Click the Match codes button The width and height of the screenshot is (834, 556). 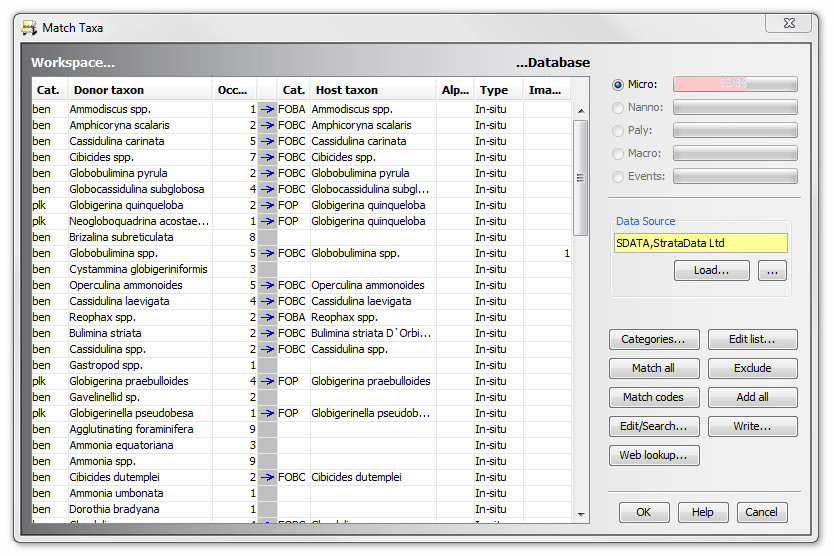tap(654, 397)
